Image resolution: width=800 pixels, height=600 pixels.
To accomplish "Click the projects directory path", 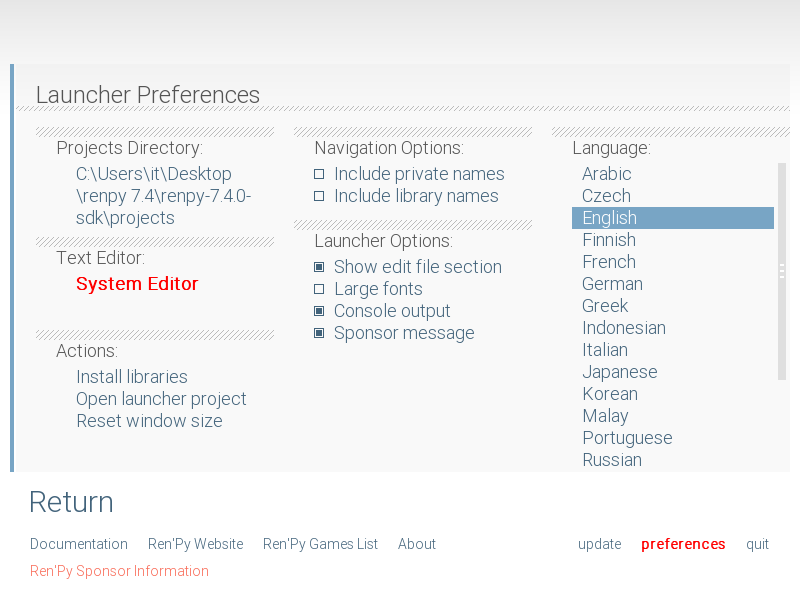I will tap(163, 196).
